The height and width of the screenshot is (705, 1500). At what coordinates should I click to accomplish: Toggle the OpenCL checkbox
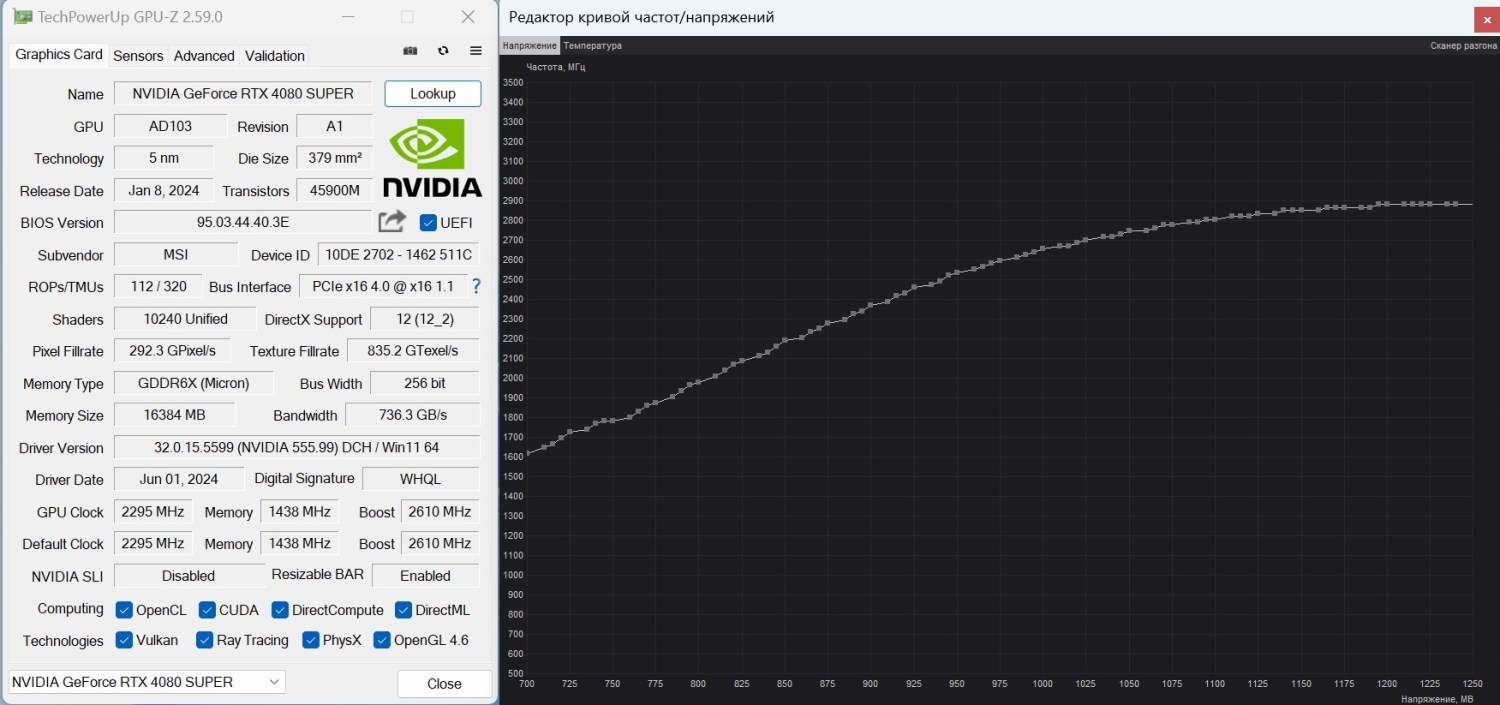click(x=124, y=609)
